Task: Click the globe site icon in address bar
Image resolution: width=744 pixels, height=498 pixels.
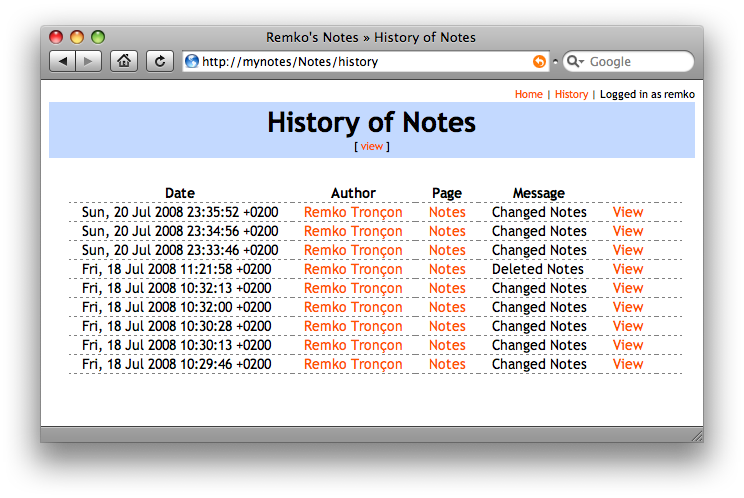Action: tap(192, 62)
